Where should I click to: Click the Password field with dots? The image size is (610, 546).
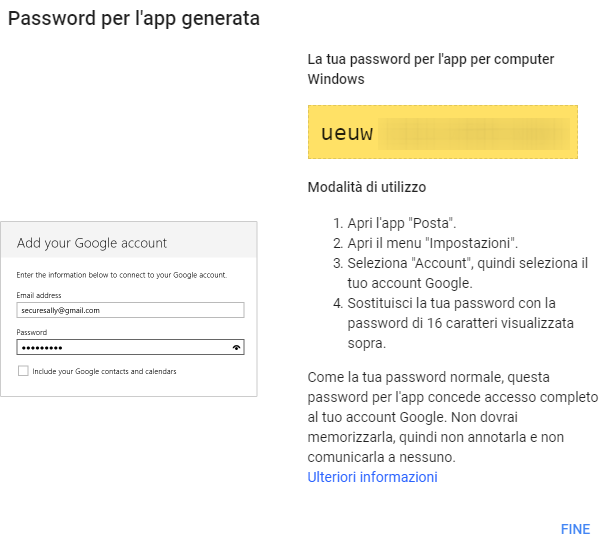(x=130, y=347)
